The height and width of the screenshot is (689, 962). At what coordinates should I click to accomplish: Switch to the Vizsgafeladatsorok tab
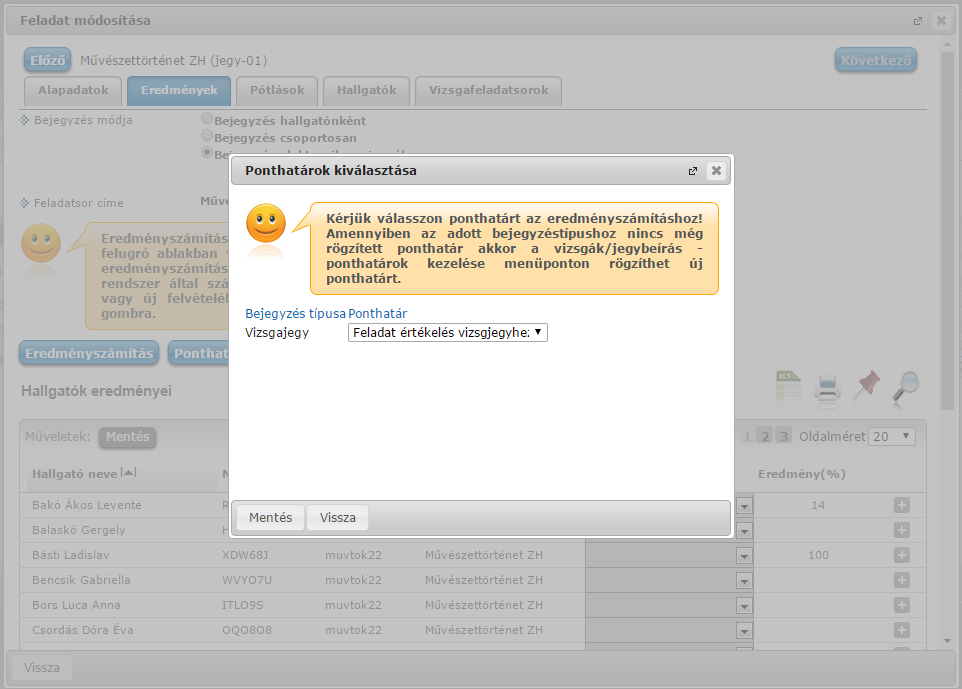[x=488, y=91]
